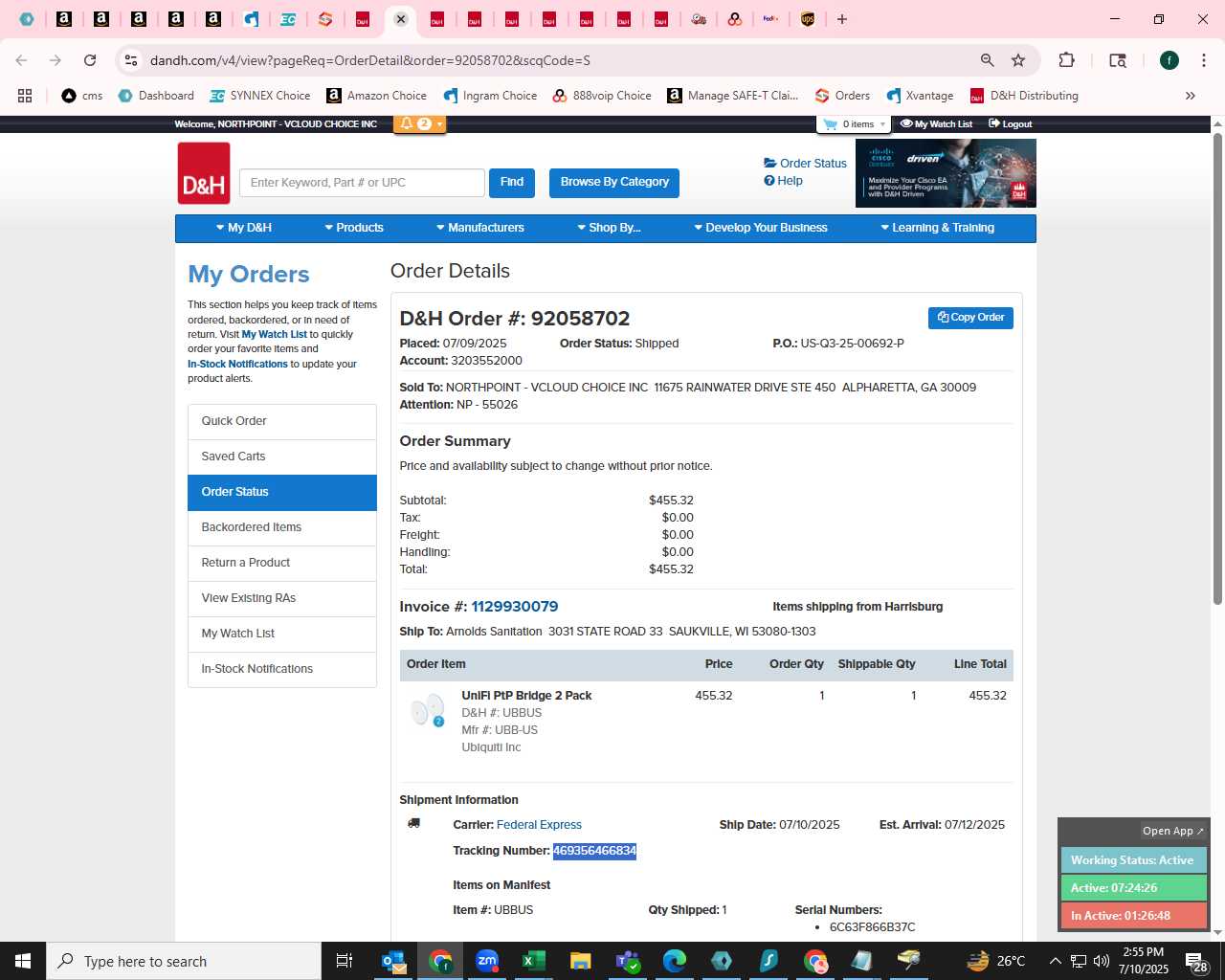The height and width of the screenshot is (980, 1225).
Task: Open the Chrome profile avatar
Action: click(1169, 60)
